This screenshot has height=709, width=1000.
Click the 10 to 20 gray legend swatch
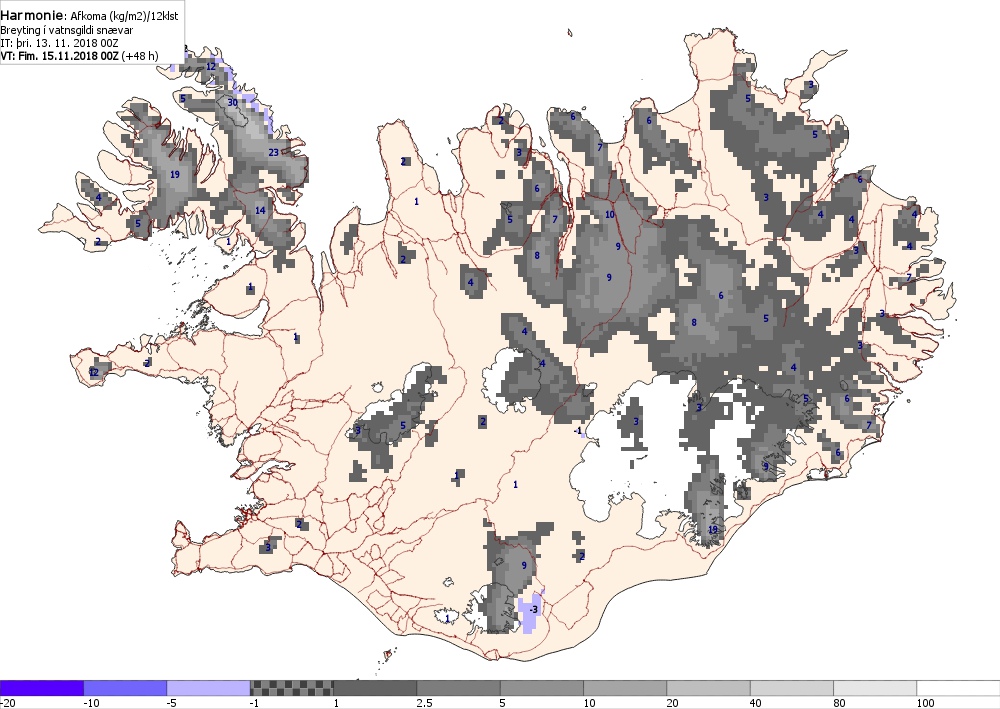pyautogui.click(x=625, y=688)
